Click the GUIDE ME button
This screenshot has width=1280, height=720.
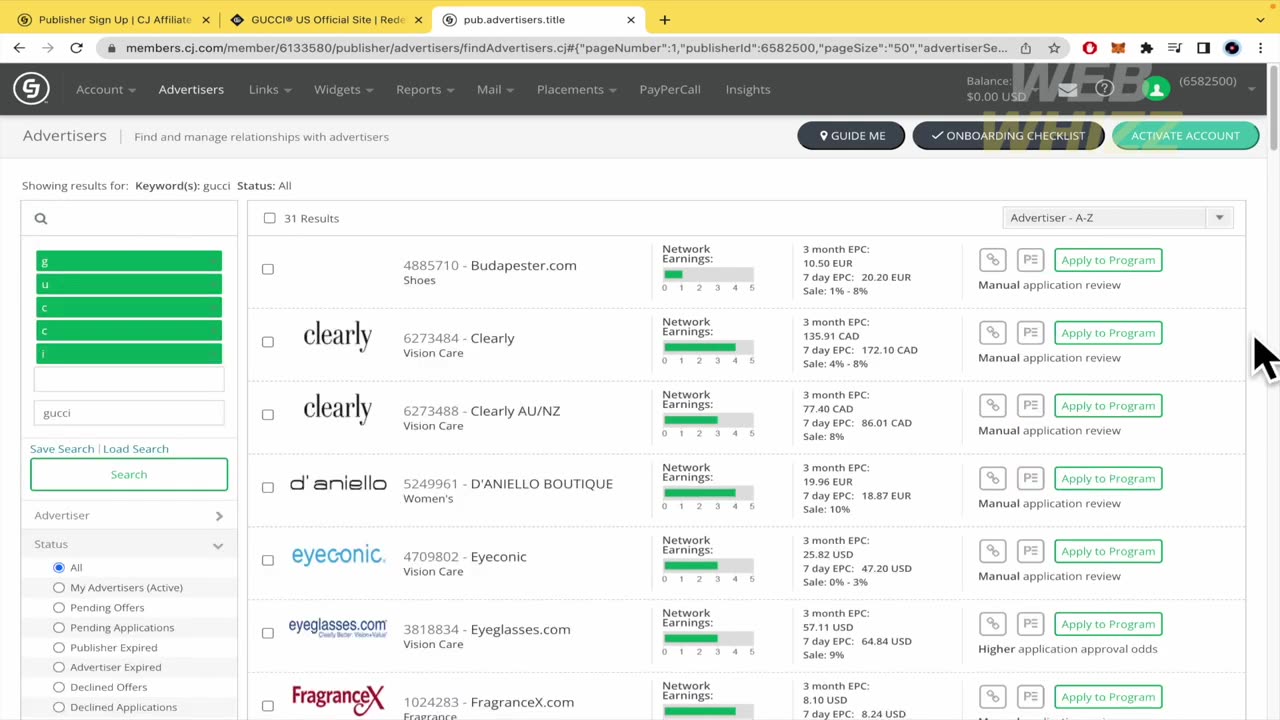coord(851,136)
